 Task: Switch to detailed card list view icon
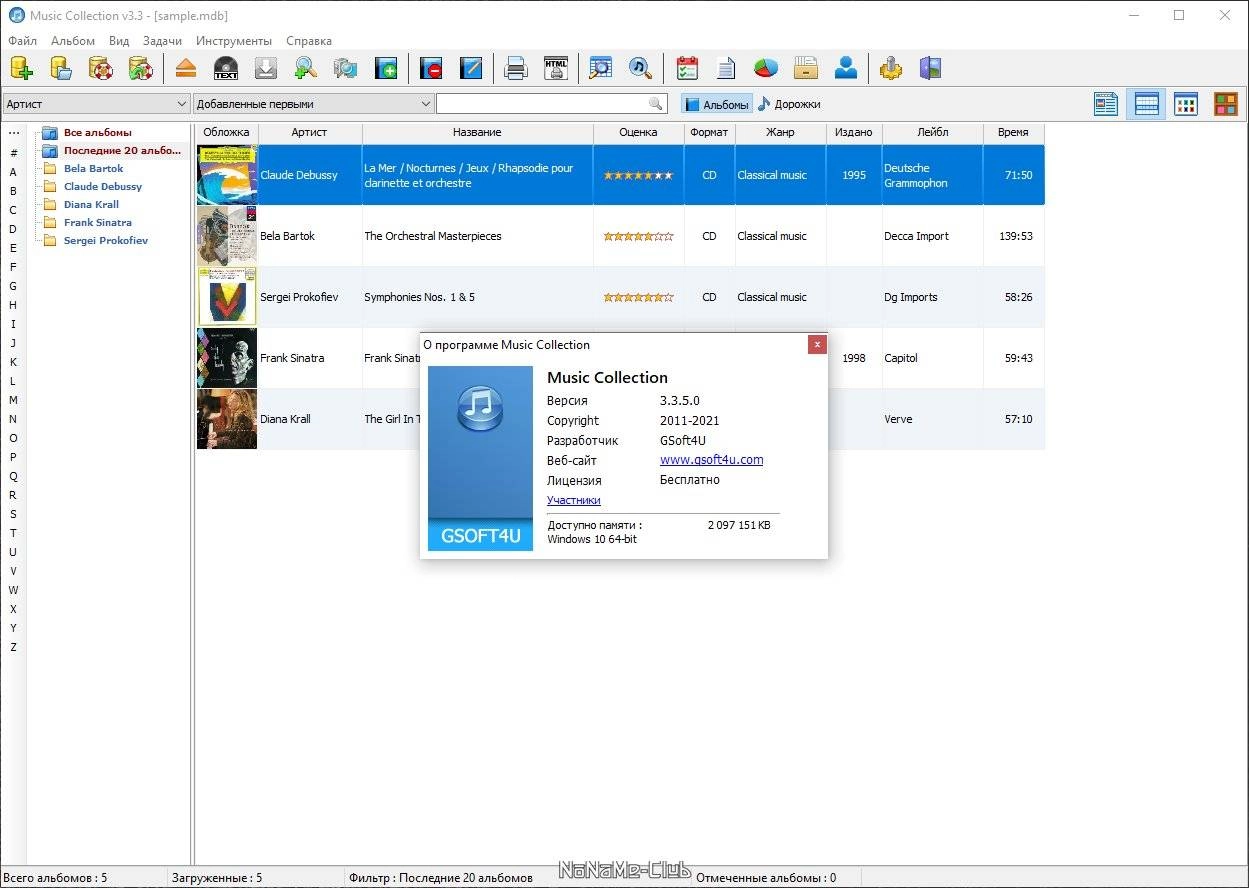(1106, 104)
